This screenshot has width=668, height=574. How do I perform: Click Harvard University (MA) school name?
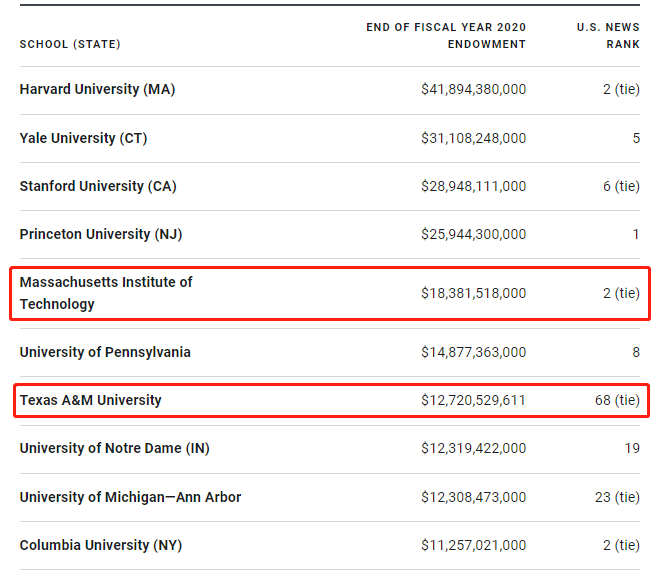pyautogui.click(x=97, y=90)
